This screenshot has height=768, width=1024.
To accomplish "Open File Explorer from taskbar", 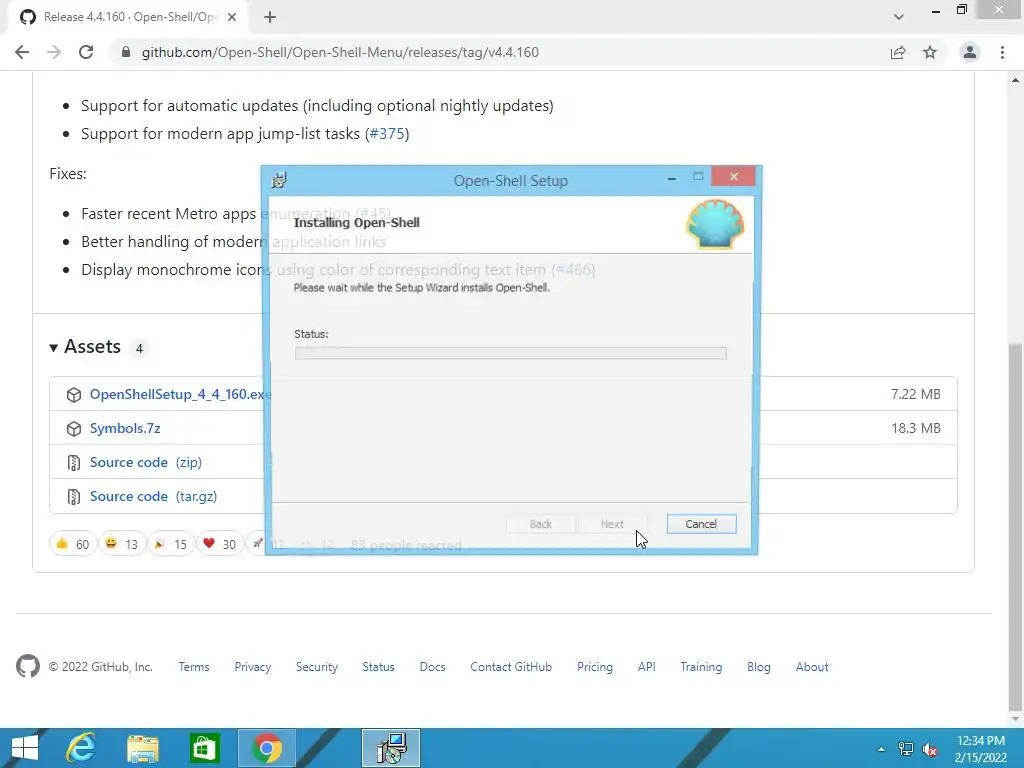I will 143,748.
